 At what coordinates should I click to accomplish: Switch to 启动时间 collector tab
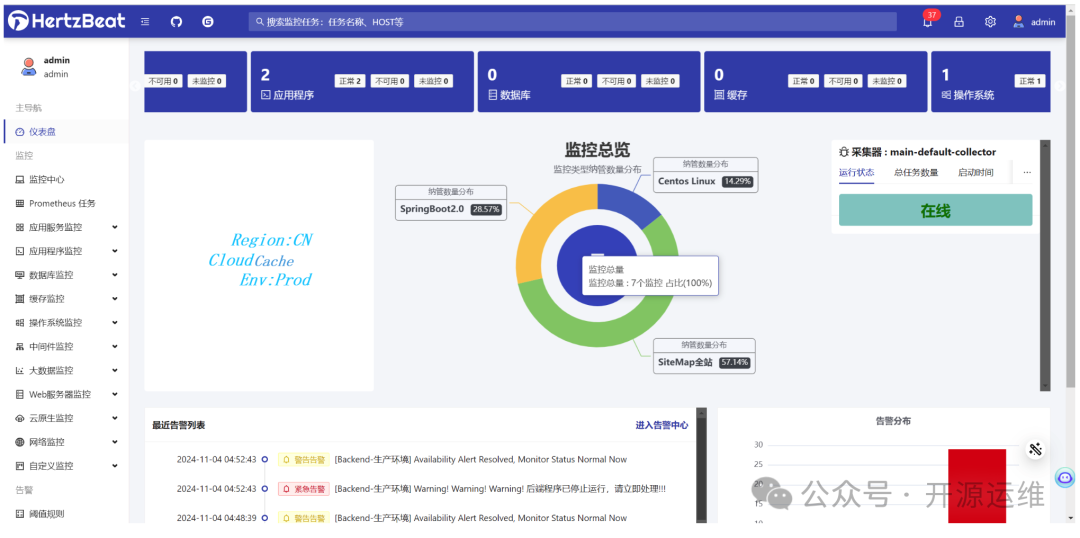pos(975,173)
